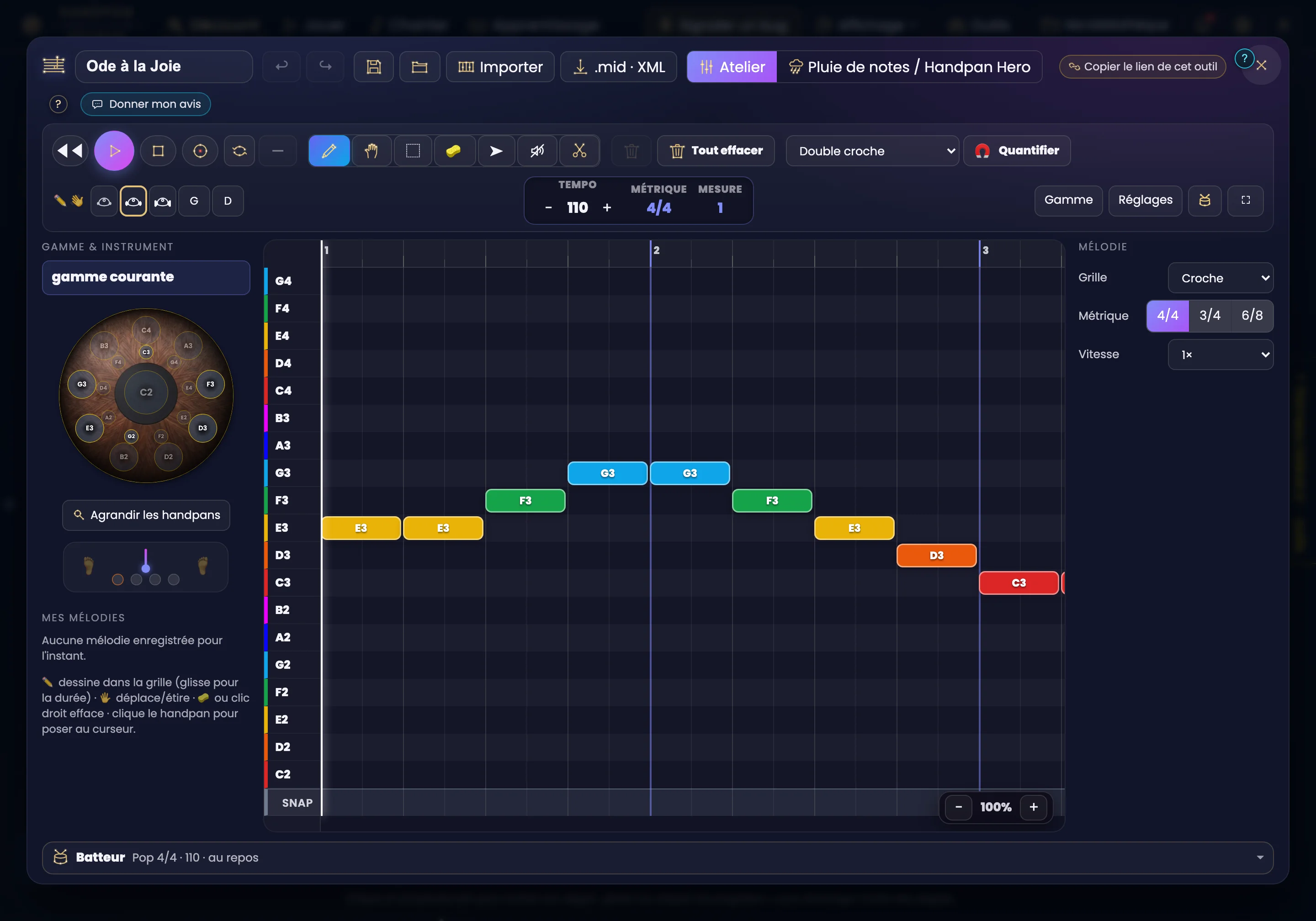Click the Importer button
The height and width of the screenshot is (921, 1316).
tap(500, 67)
